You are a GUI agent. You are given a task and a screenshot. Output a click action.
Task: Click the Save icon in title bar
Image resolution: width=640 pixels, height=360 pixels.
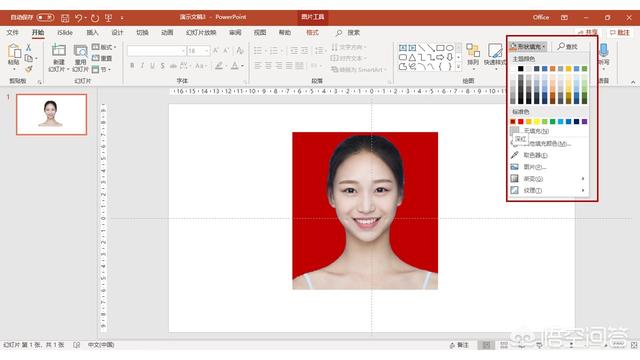click(65, 18)
